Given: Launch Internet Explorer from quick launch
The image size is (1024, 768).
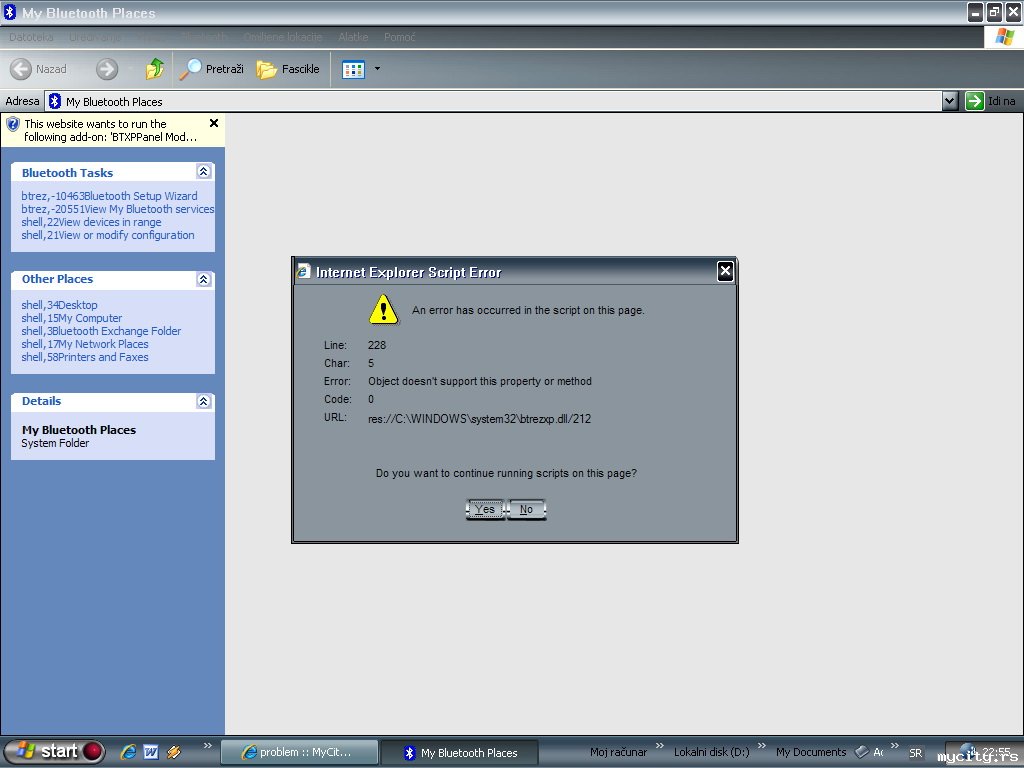Looking at the screenshot, I should point(129,752).
